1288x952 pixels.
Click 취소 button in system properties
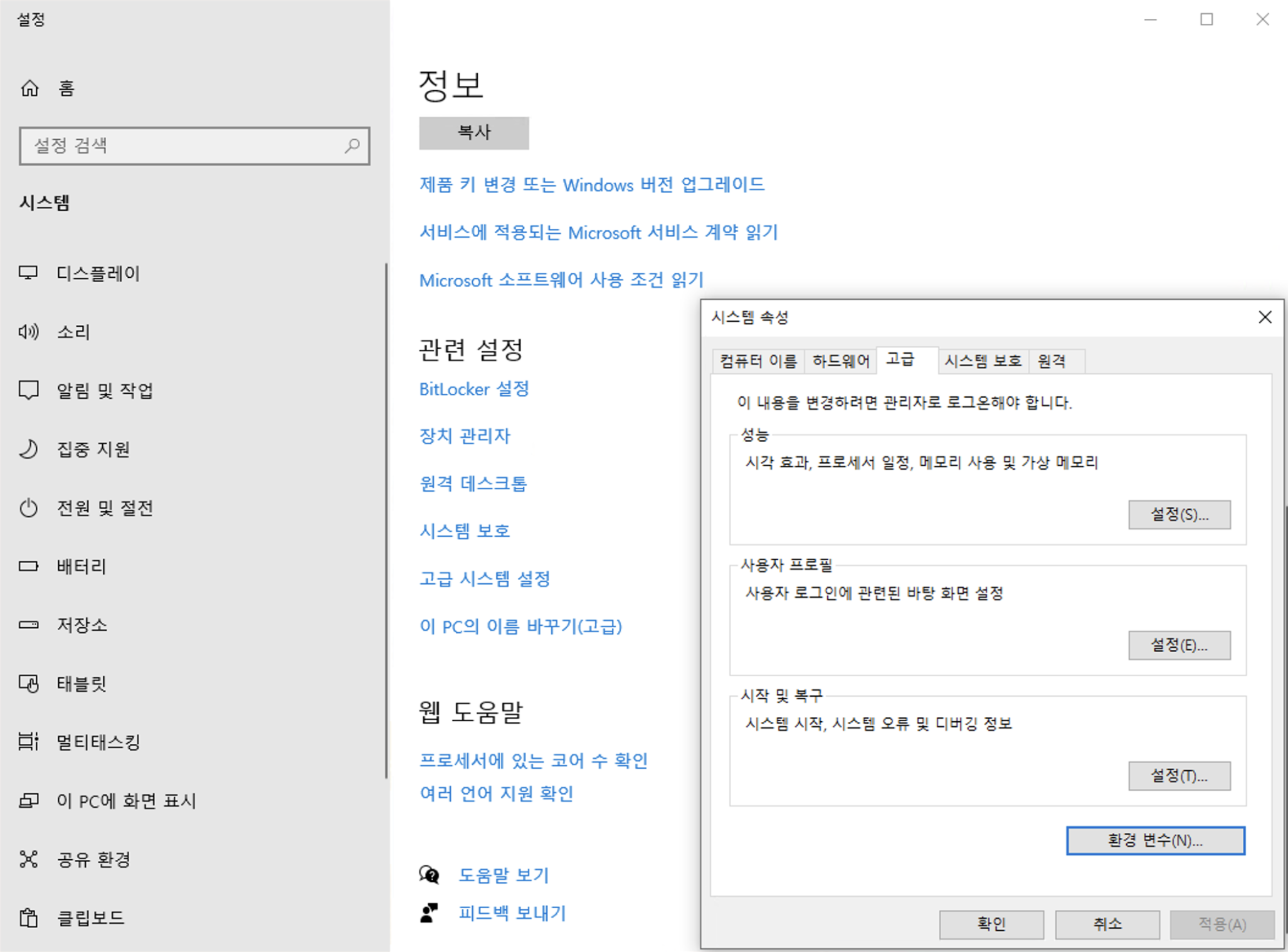[x=1107, y=924]
